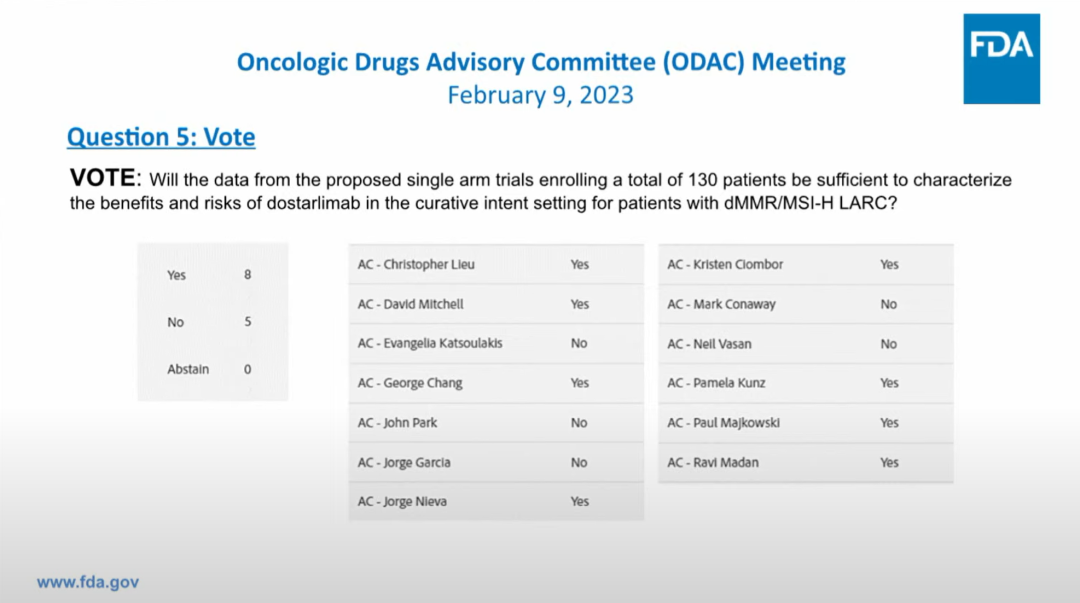Select the Paul Majkowski vote row
The height and width of the screenshot is (603, 1080).
[x=805, y=423]
